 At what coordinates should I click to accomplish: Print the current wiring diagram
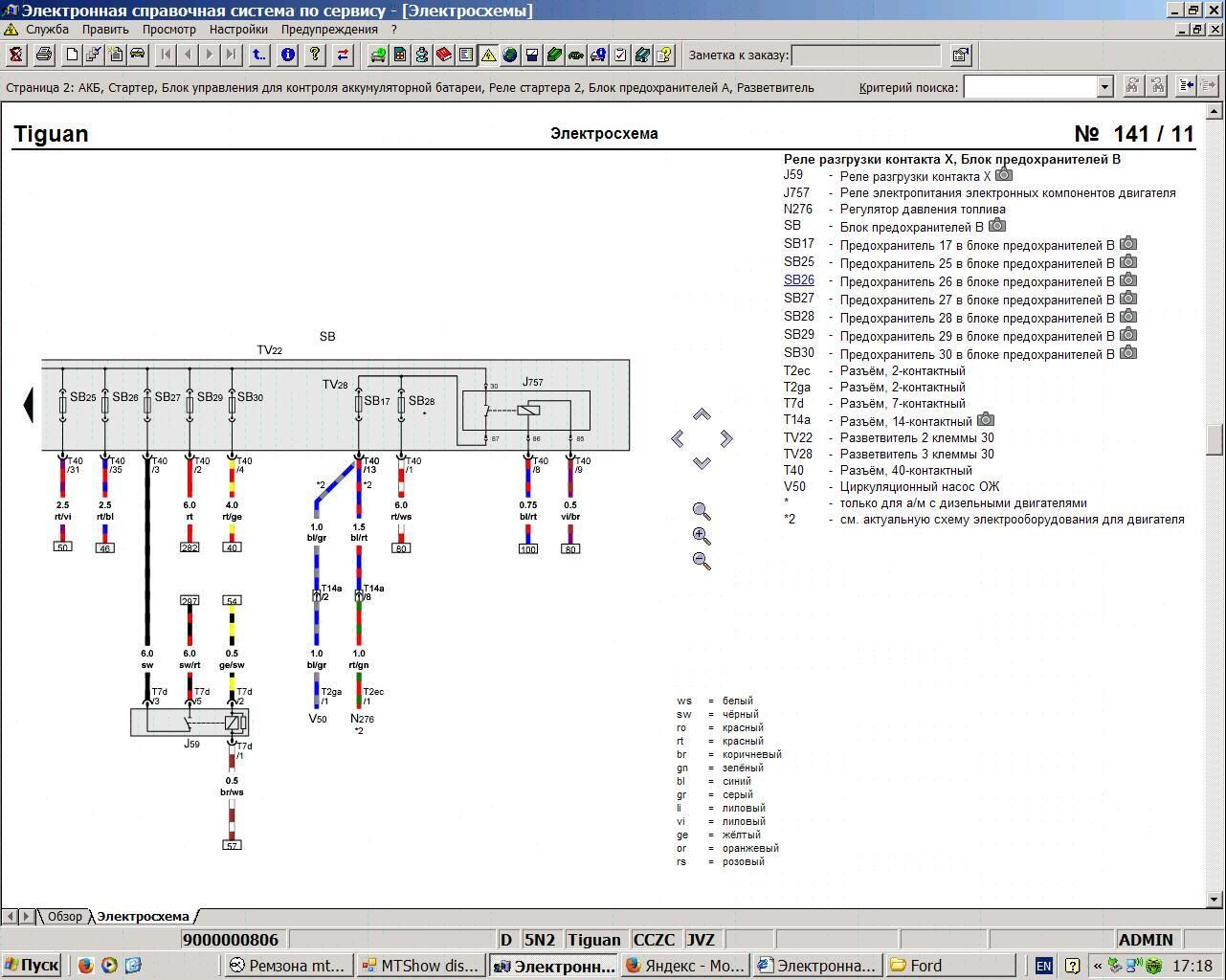[43, 55]
